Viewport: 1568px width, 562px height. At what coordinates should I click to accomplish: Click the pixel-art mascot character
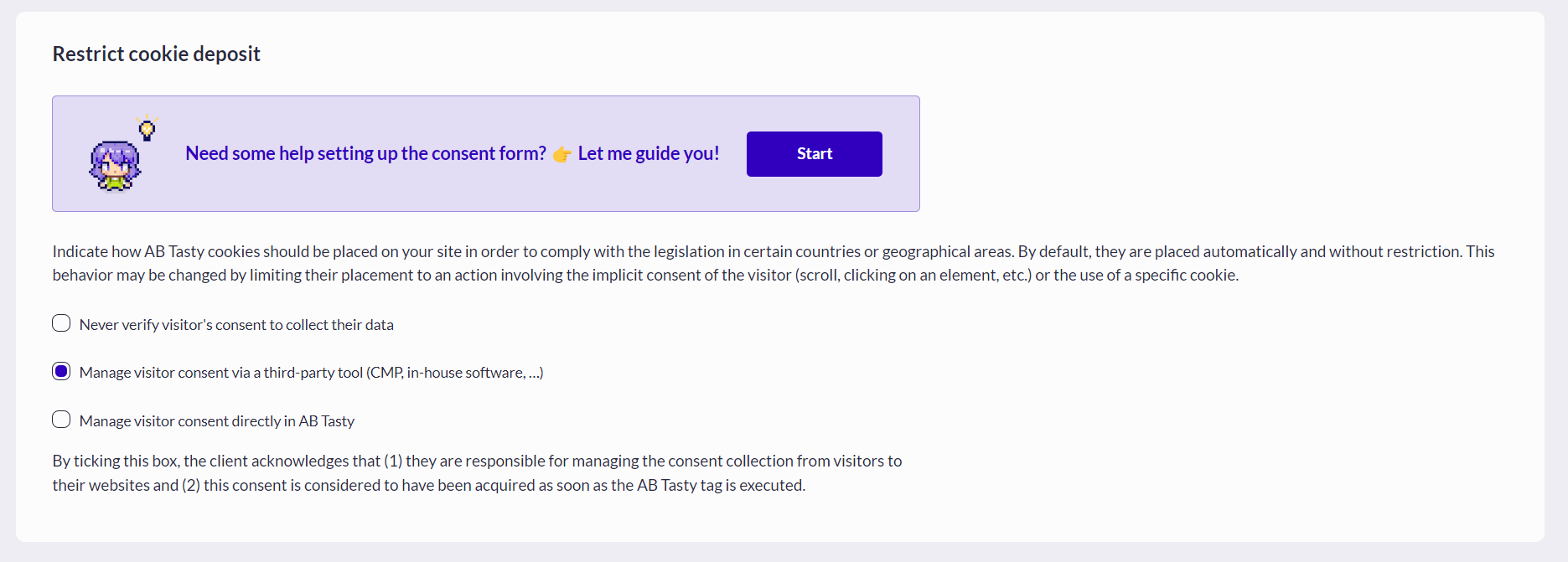pyautogui.click(x=115, y=166)
